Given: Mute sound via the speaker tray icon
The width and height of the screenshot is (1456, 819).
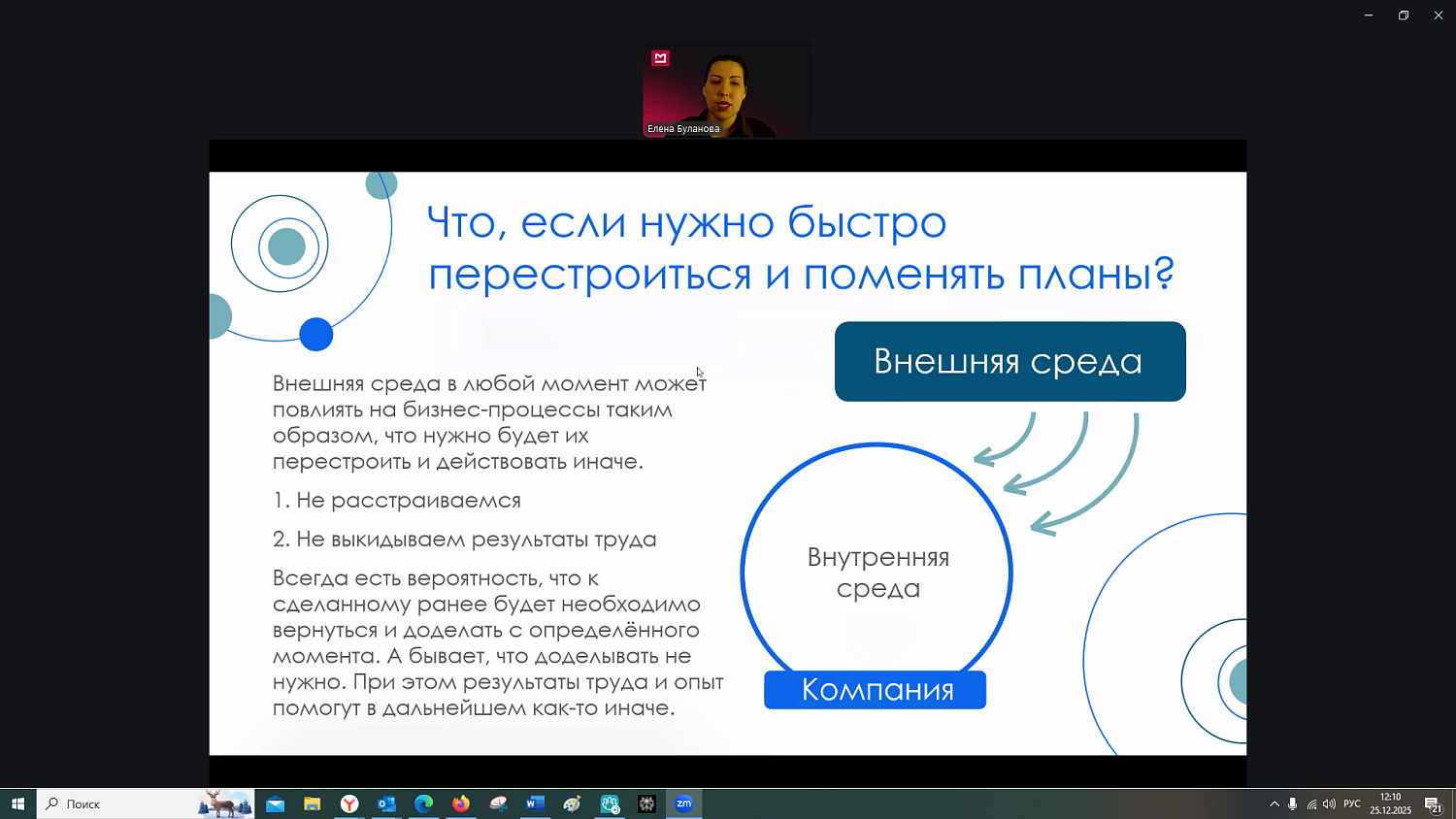Looking at the screenshot, I should point(1328,803).
